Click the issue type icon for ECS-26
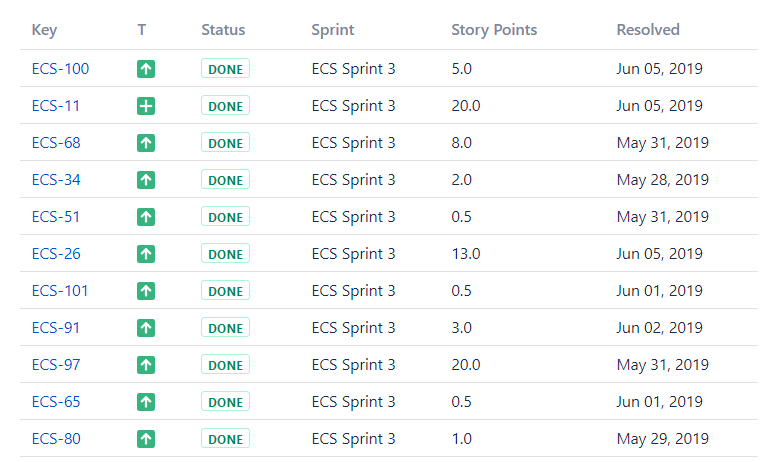 click(x=146, y=254)
